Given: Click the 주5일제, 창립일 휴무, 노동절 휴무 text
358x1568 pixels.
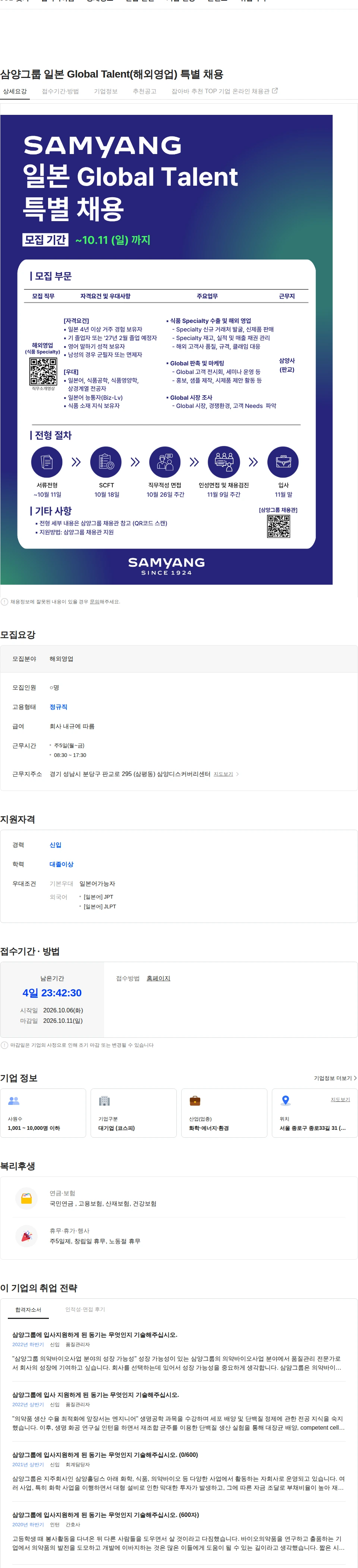Looking at the screenshot, I should (x=95, y=1241).
